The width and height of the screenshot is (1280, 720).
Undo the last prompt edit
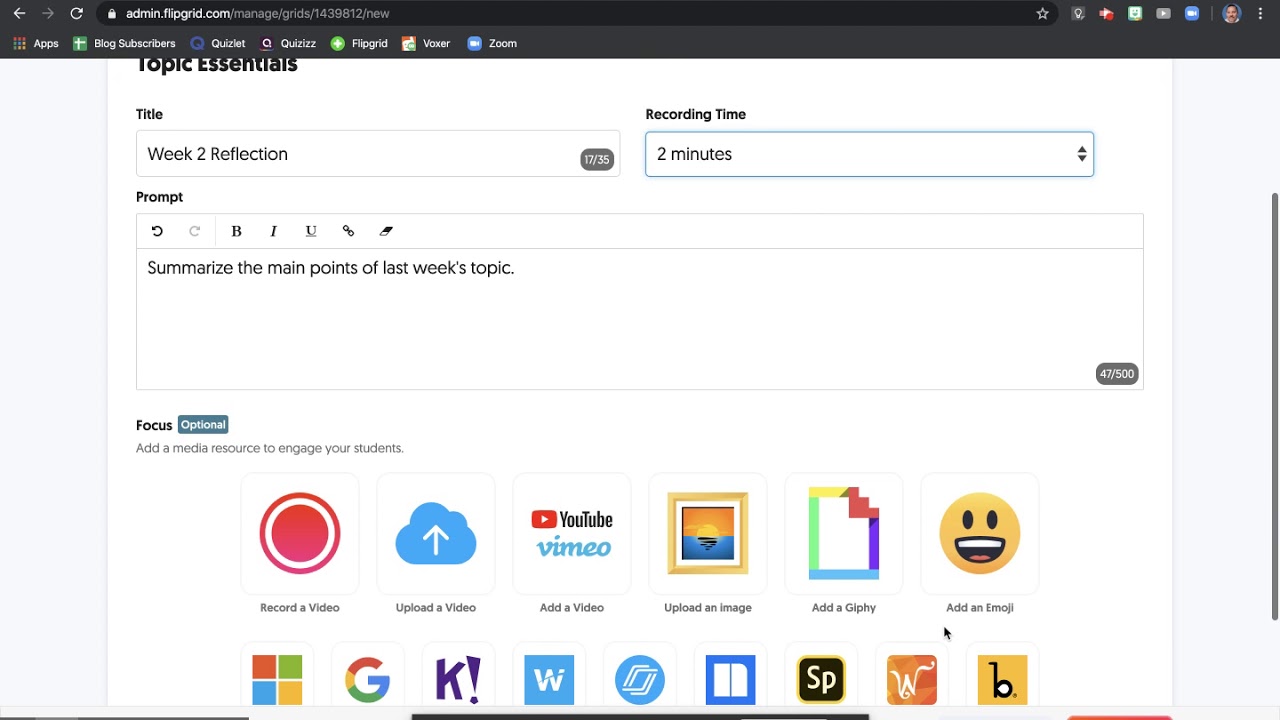tap(157, 231)
